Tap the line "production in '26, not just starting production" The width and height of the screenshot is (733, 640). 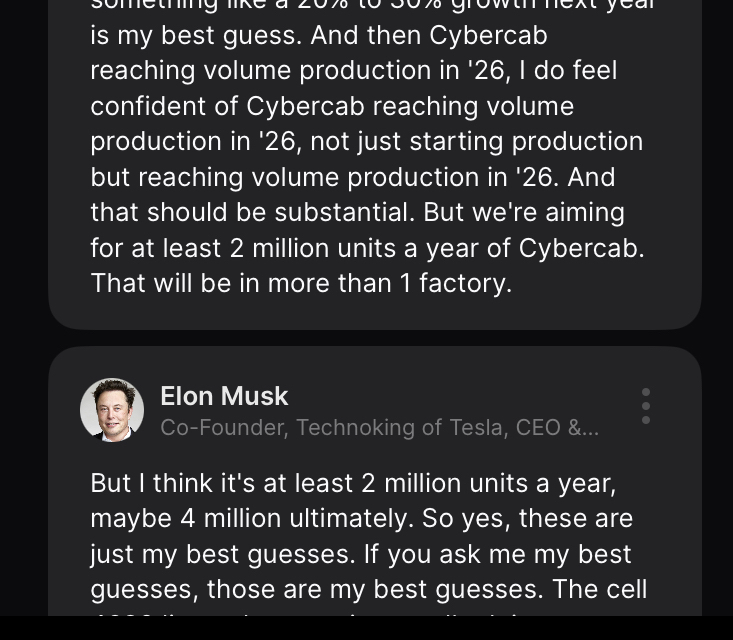pos(366,141)
